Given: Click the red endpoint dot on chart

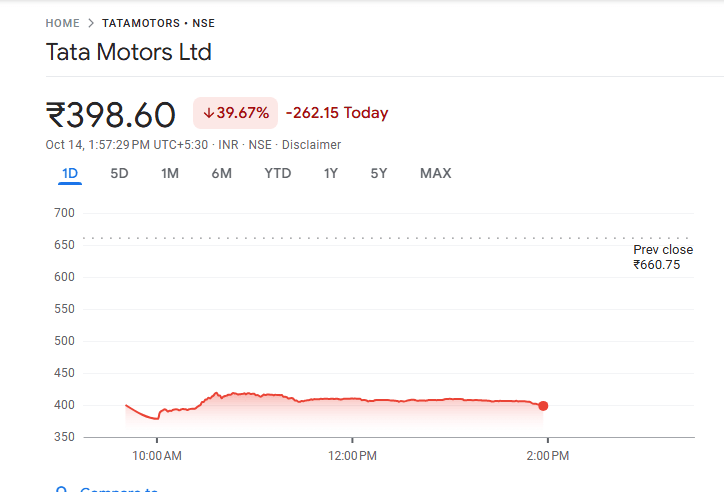Looking at the screenshot, I should [x=543, y=405].
